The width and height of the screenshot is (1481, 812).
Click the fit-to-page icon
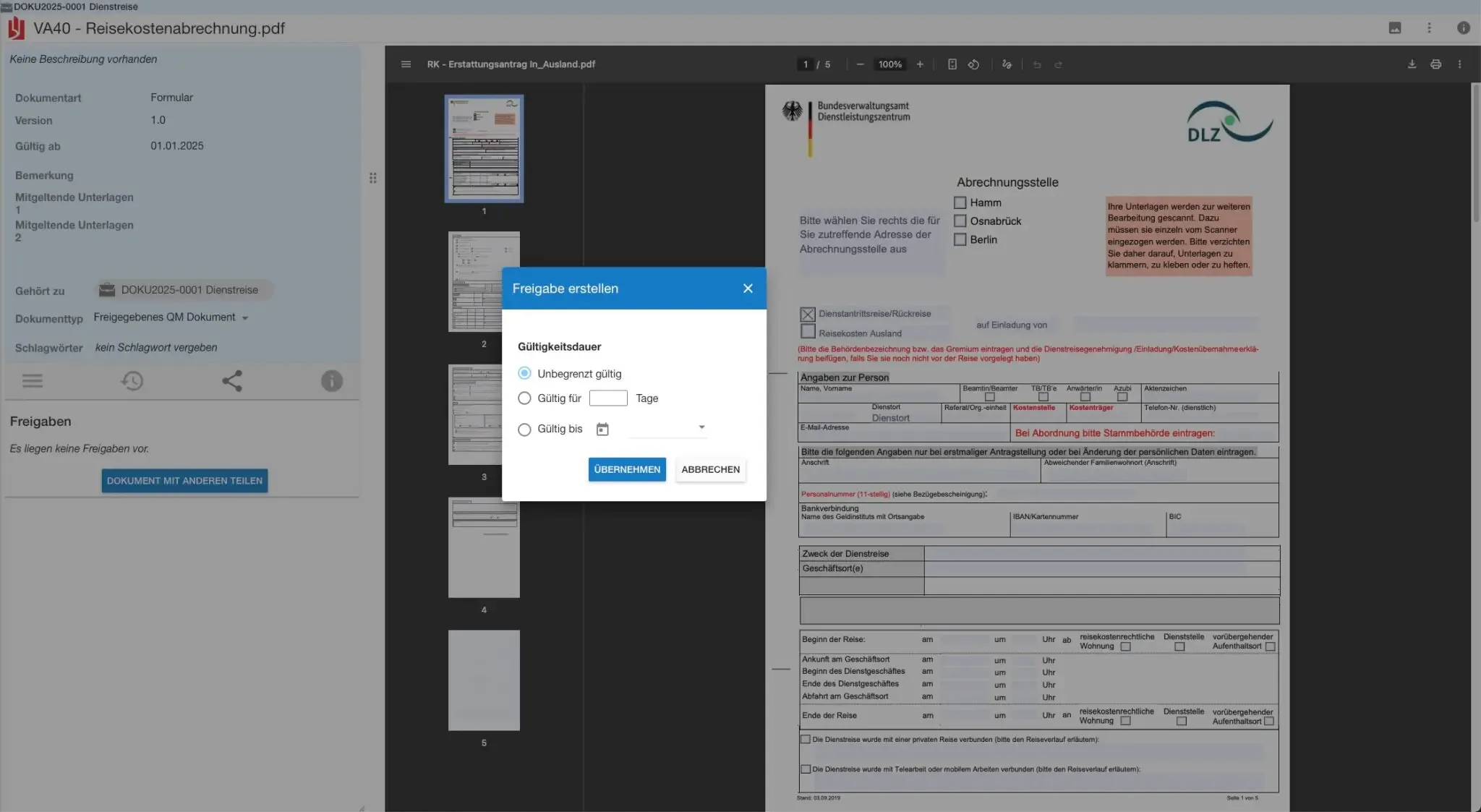(x=952, y=64)
